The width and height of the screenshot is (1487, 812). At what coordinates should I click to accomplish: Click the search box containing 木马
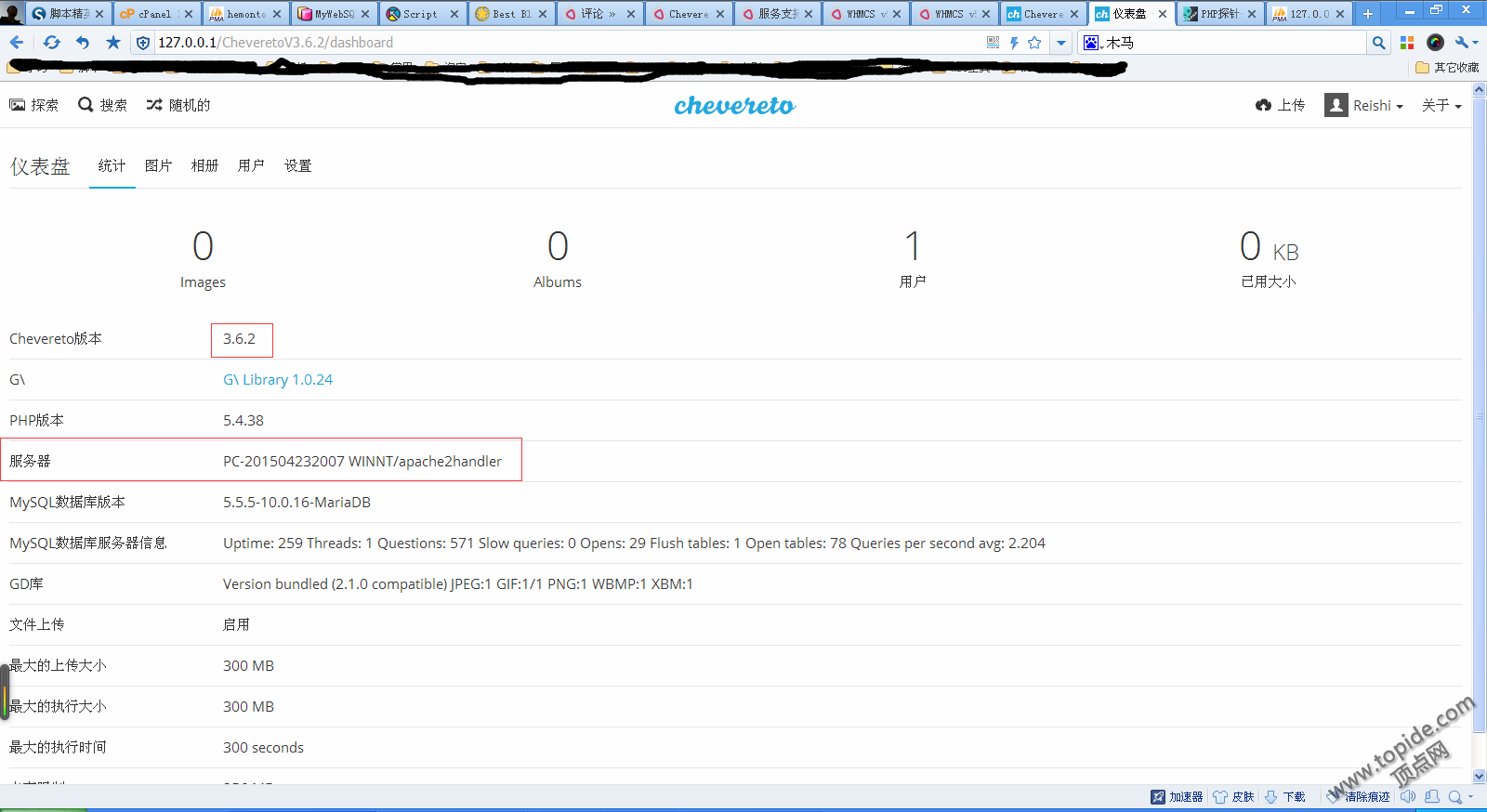(1233, 43)
